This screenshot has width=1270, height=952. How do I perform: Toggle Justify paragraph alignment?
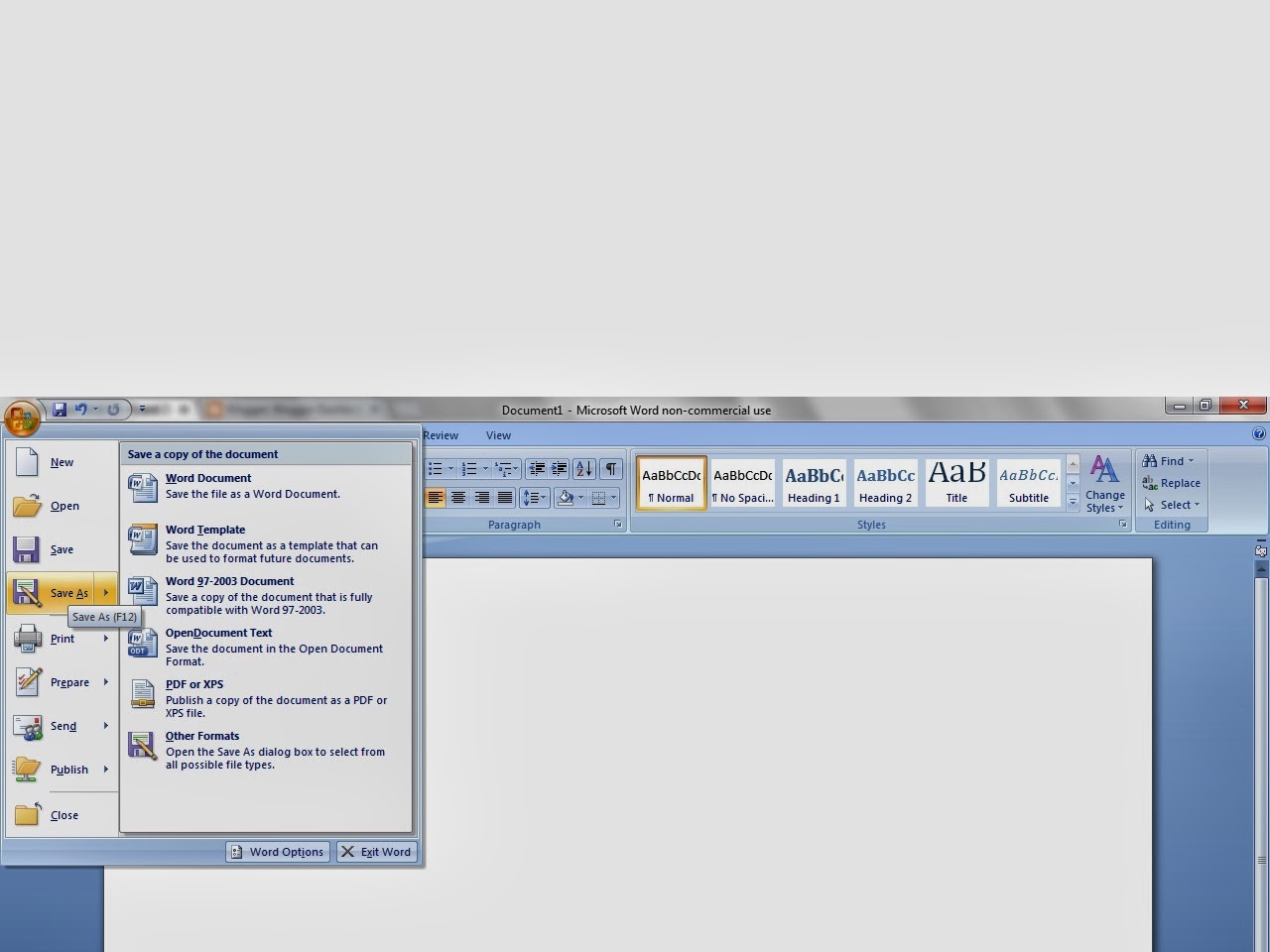(506, 497)
